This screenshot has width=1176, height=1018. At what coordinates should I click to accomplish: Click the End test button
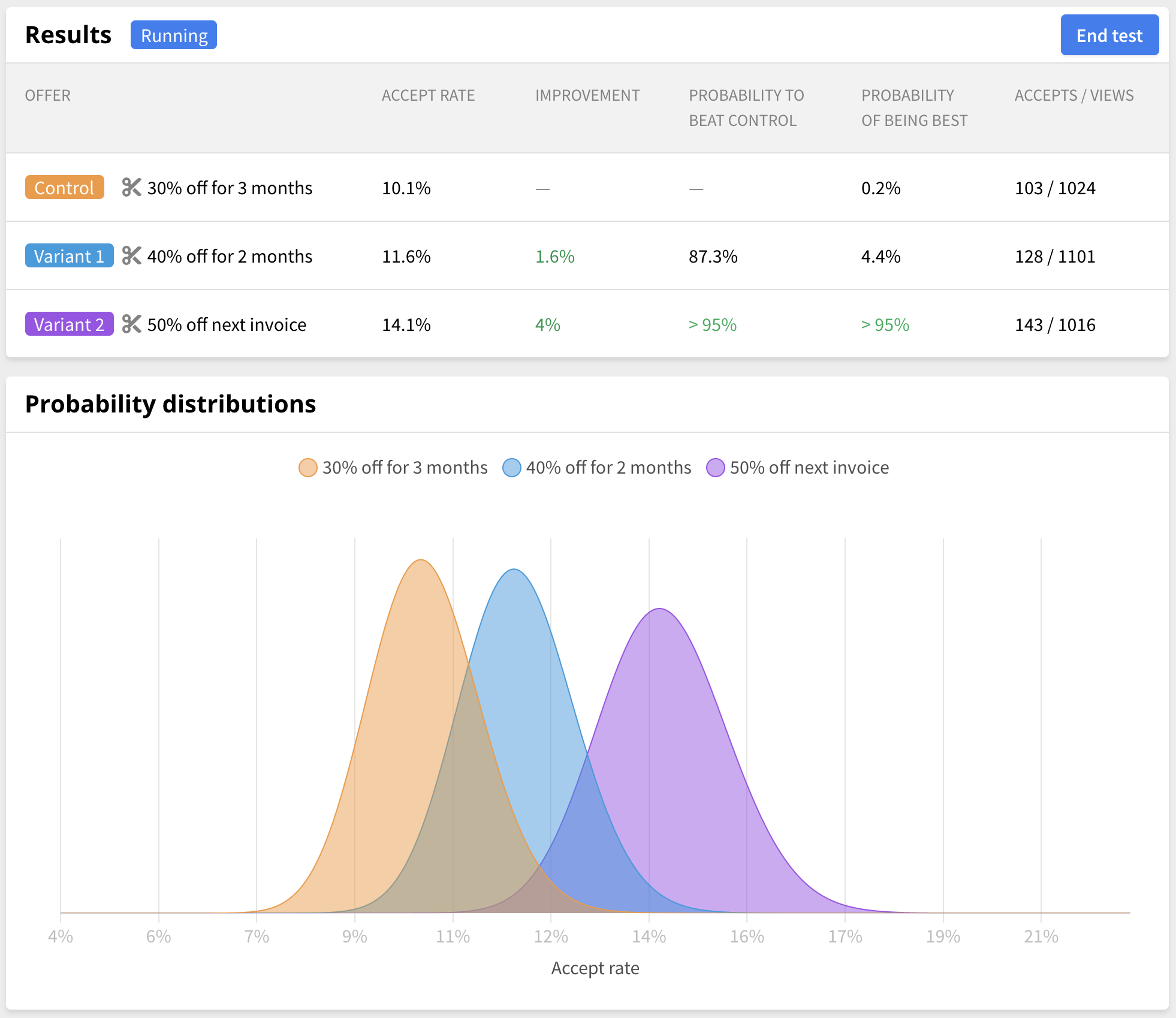[1109, 35]
